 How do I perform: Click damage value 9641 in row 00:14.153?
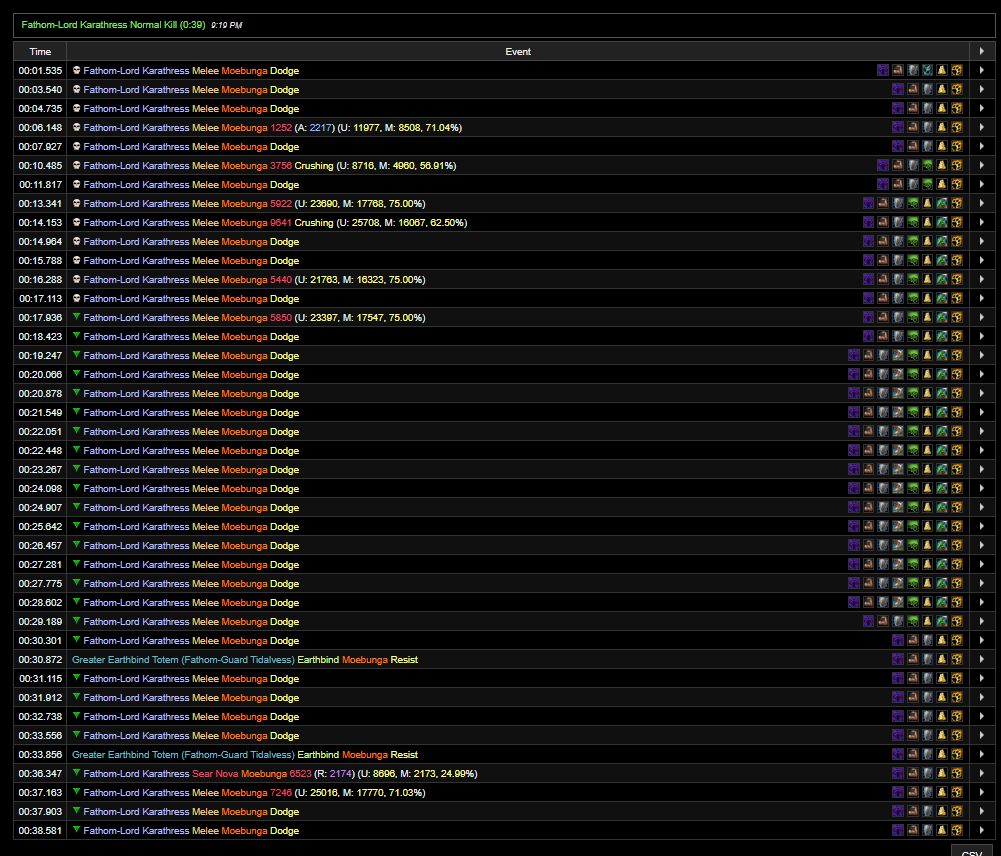coord(281,223)
